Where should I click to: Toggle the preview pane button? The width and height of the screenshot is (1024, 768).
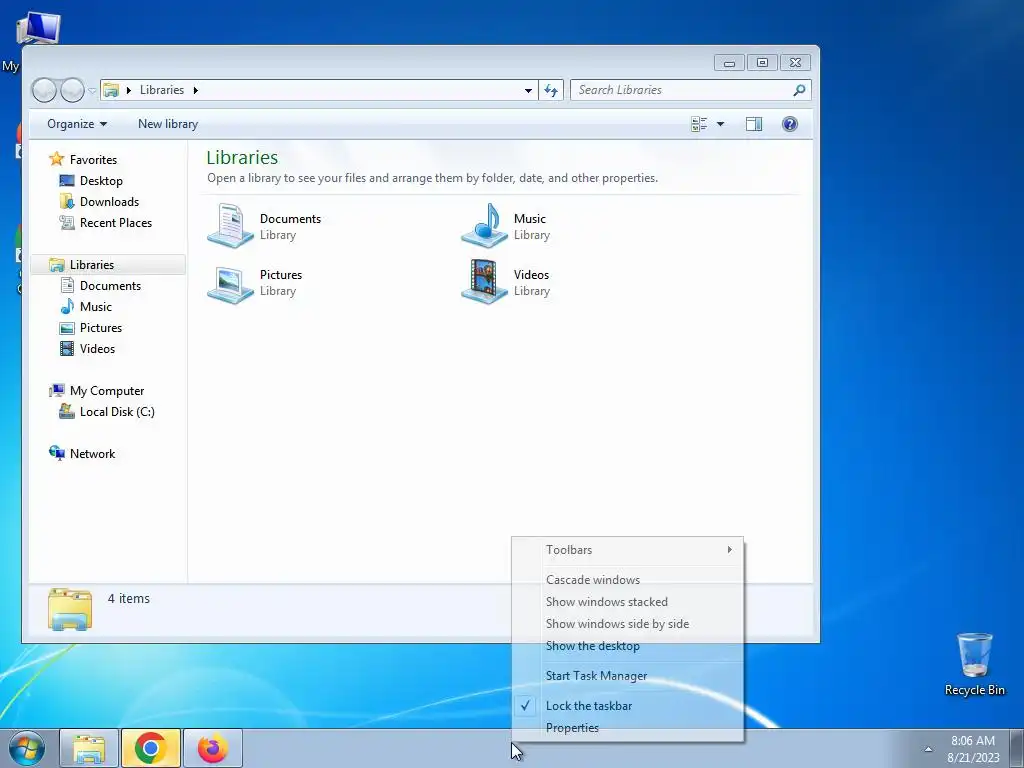754,124
